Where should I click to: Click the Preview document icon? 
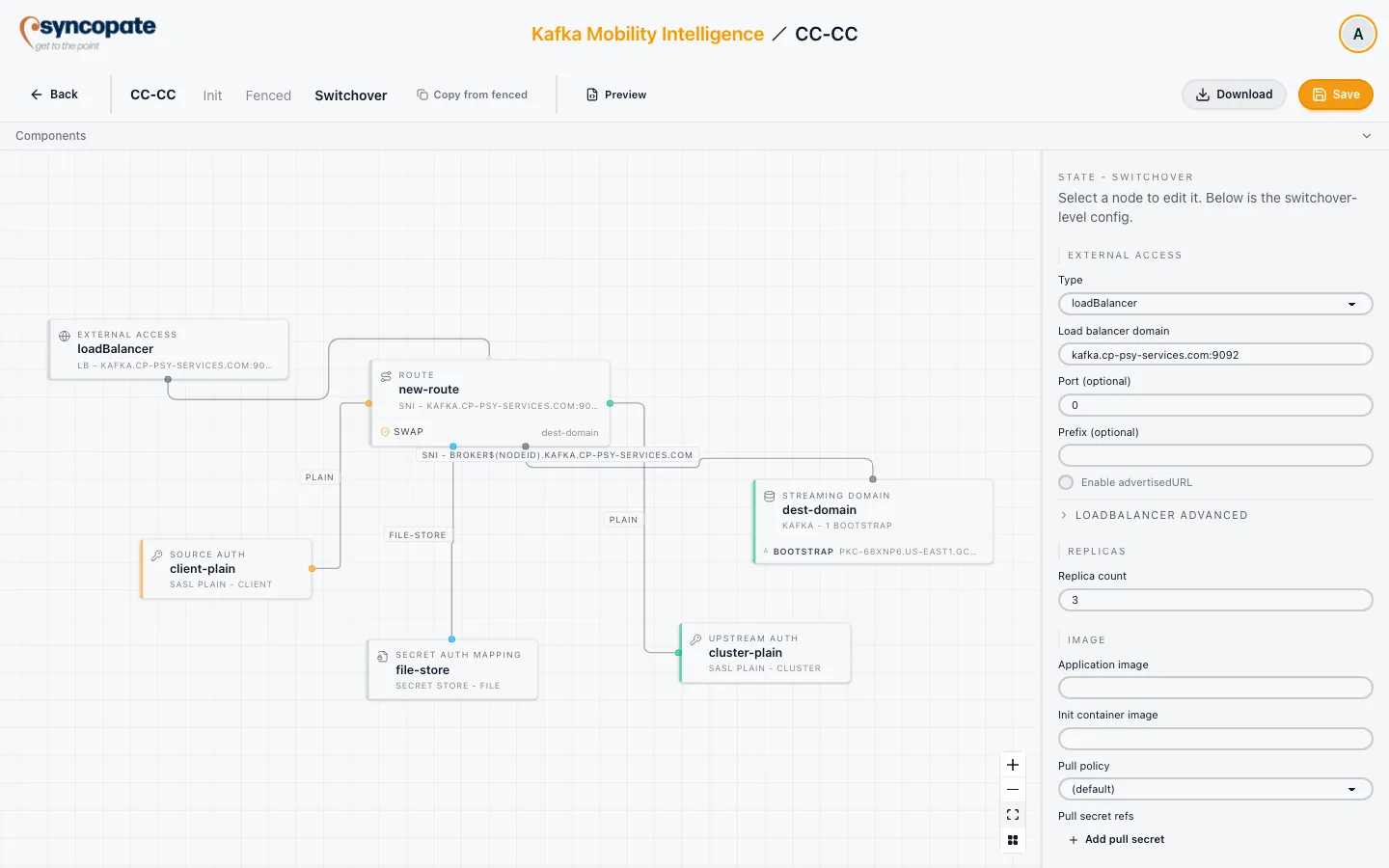(592, 95)
